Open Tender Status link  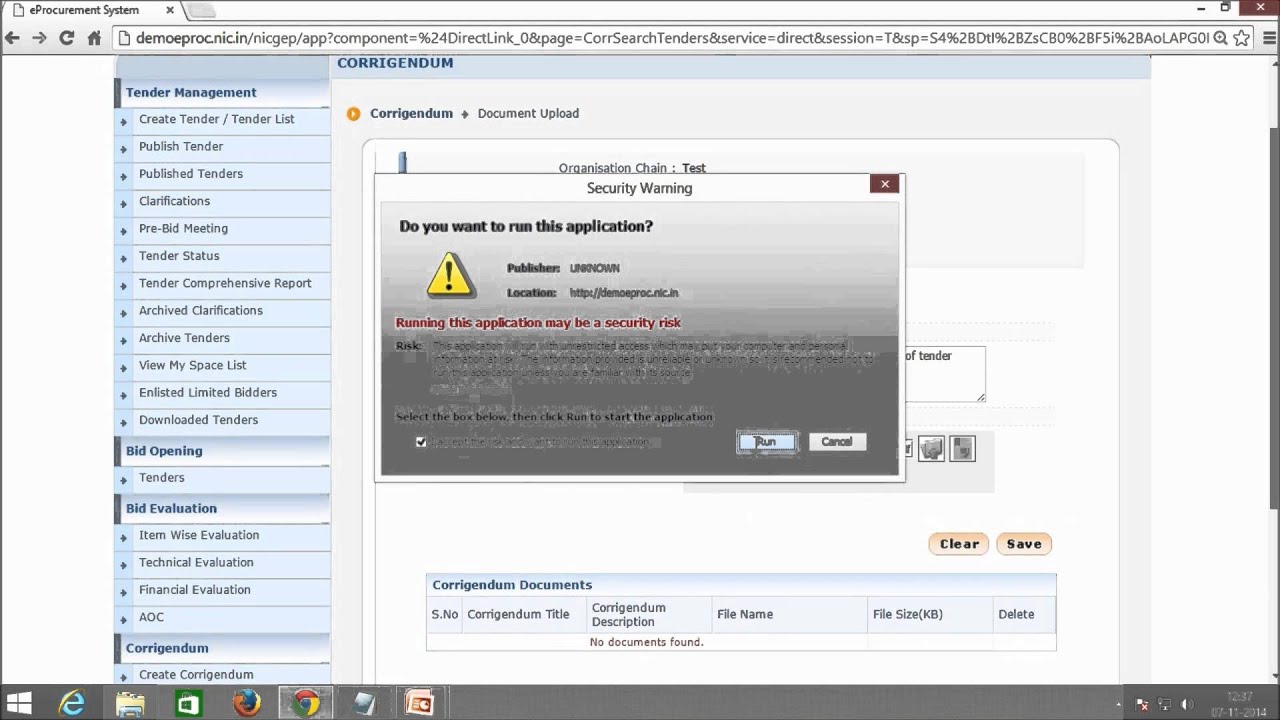pos(179,256)
